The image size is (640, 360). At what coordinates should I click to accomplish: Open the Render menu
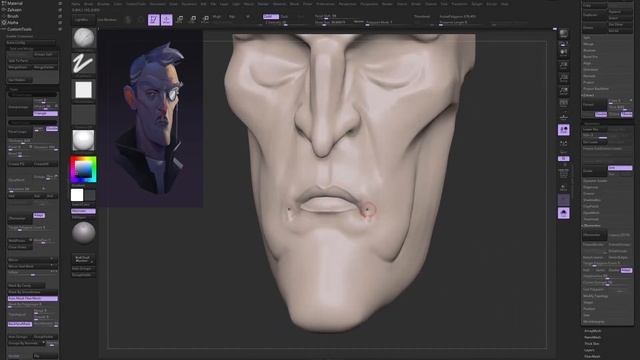pos(387,4)
